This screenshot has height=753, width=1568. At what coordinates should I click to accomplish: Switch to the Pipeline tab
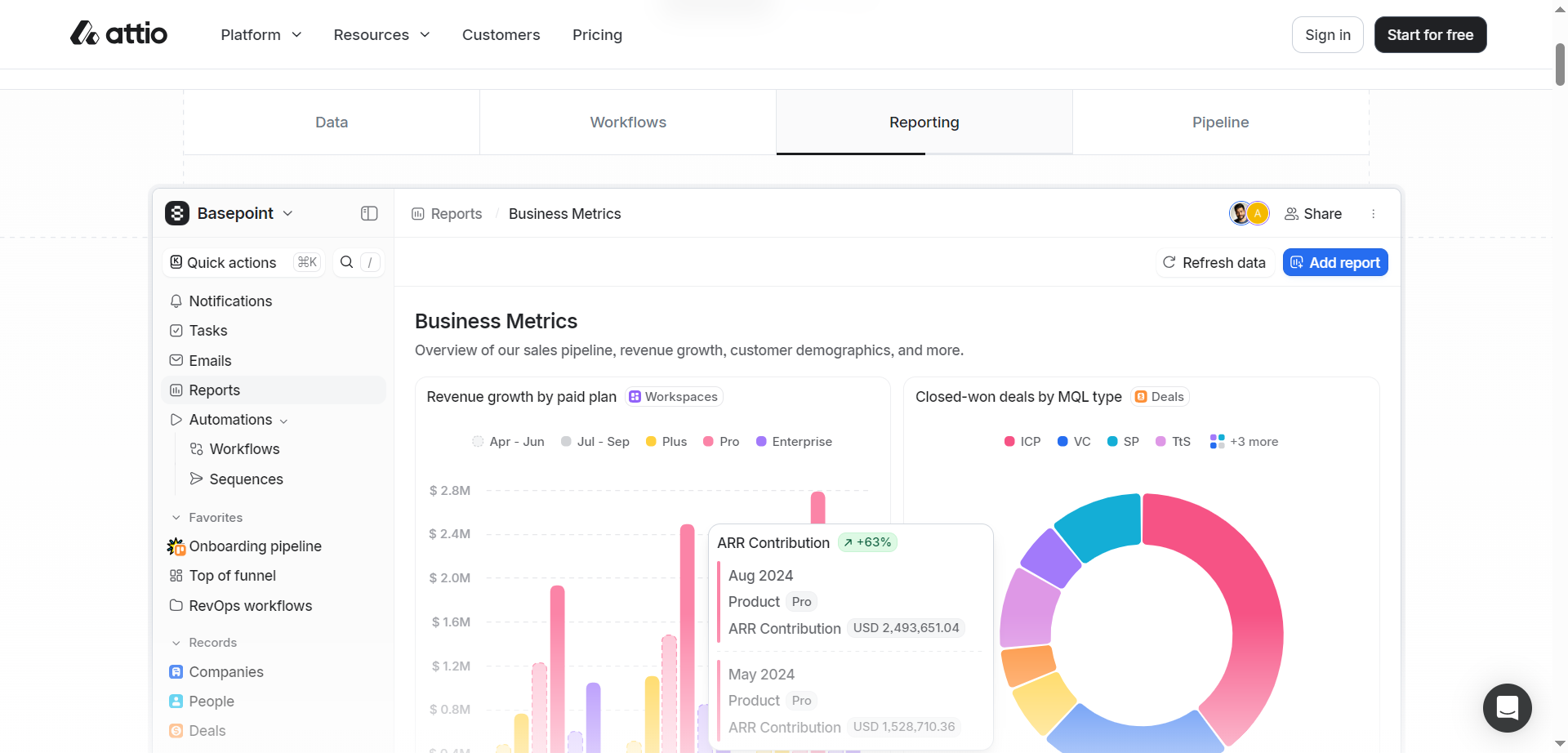coord(1221,122)
